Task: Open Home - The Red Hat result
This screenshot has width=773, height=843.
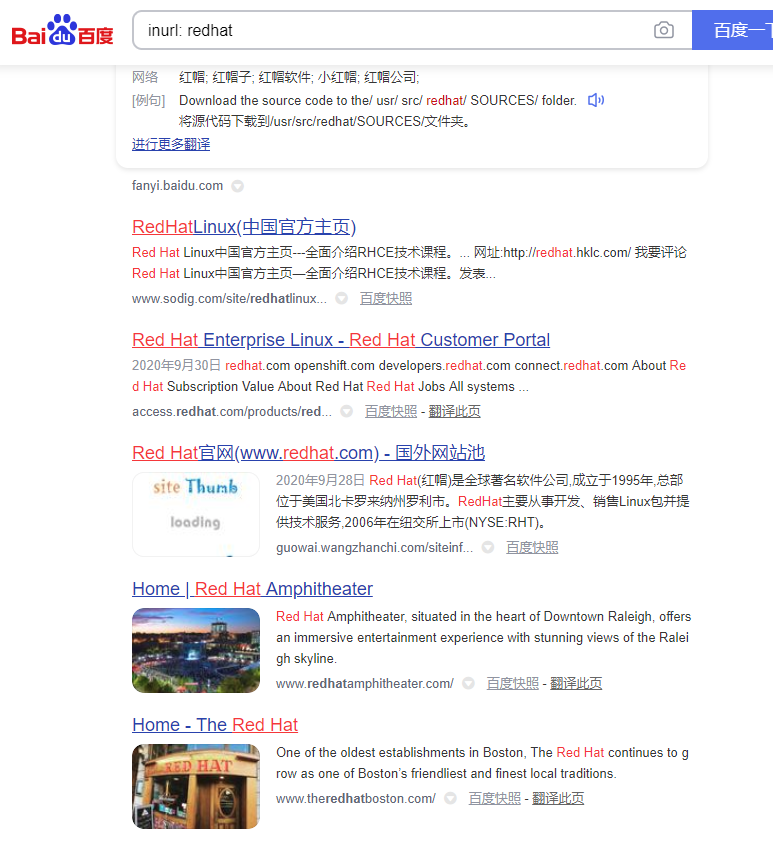Action: (x=214, y=725)
